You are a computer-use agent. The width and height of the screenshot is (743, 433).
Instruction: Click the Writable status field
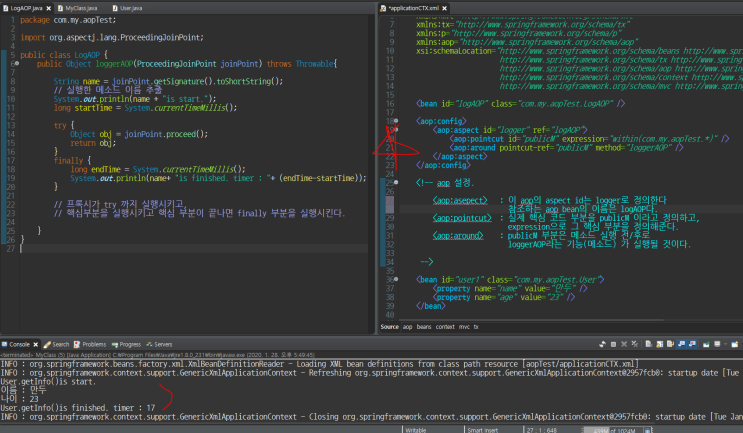coord(416,430)
